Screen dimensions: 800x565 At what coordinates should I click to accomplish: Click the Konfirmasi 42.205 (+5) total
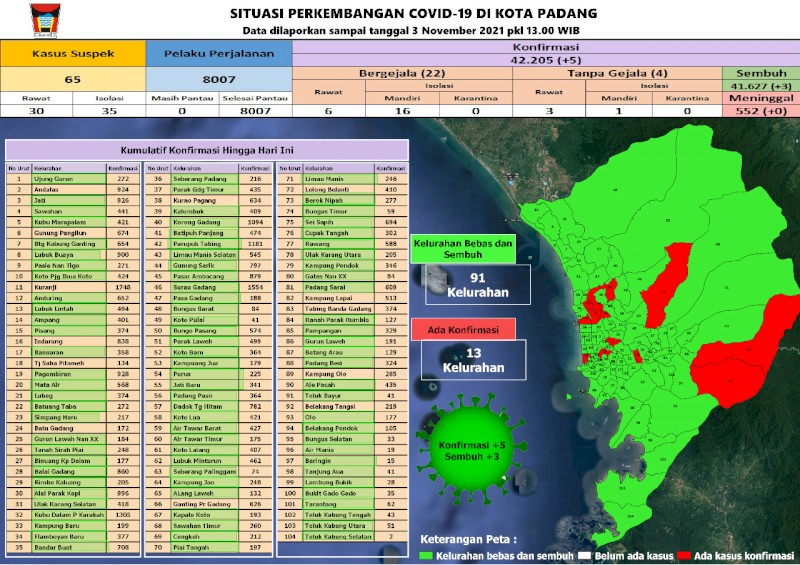pos(546,60)
